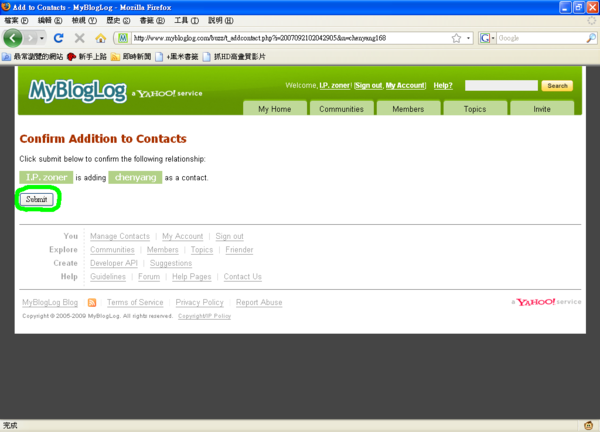Image resolution: width=600 pixels, height=432 pixels.
Task: Focus the Firefox Google search field
Action: (541, 38)
